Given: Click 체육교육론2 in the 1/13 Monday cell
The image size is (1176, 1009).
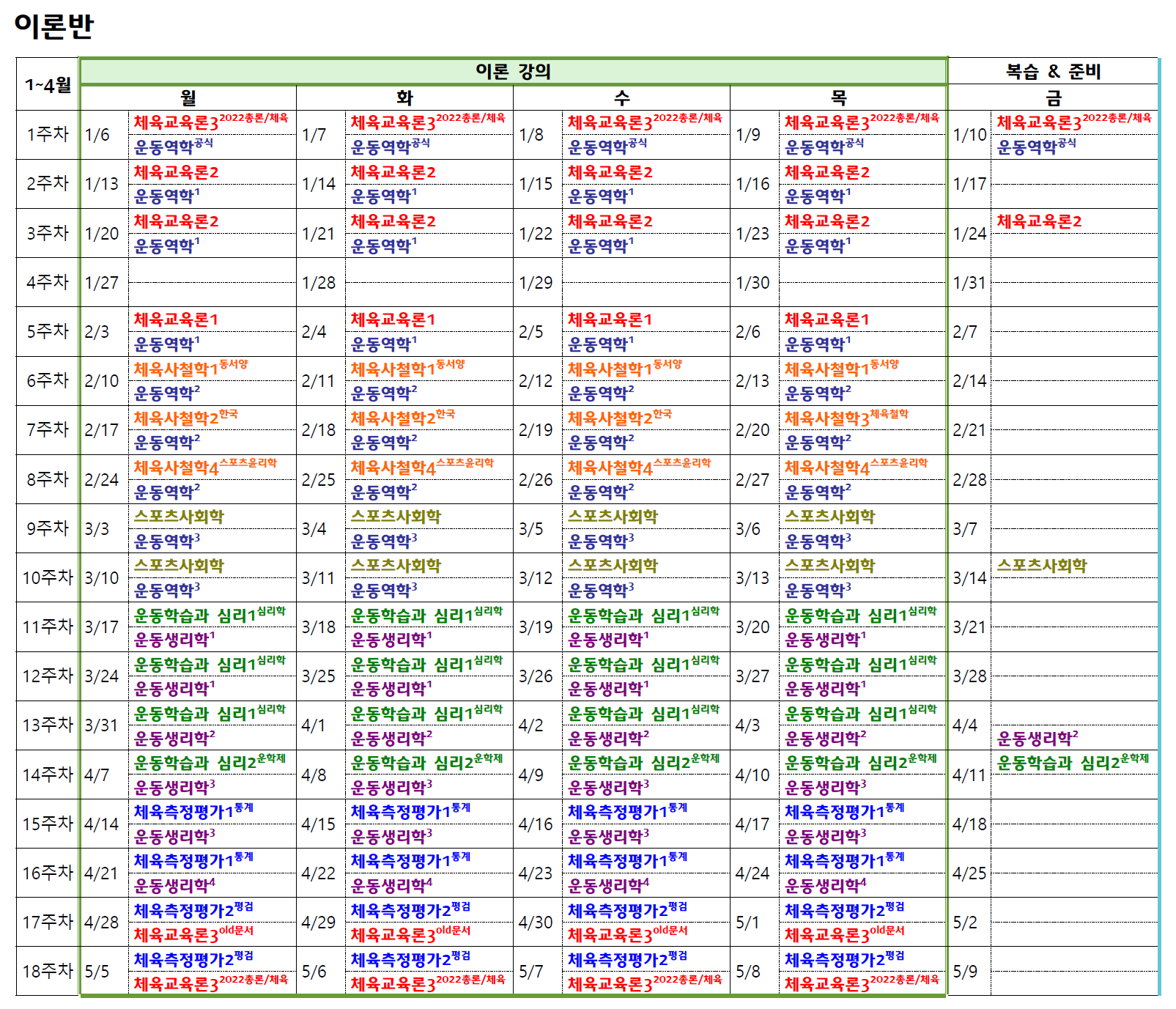Looking at the screenshot, I should (x=176, y=172).
